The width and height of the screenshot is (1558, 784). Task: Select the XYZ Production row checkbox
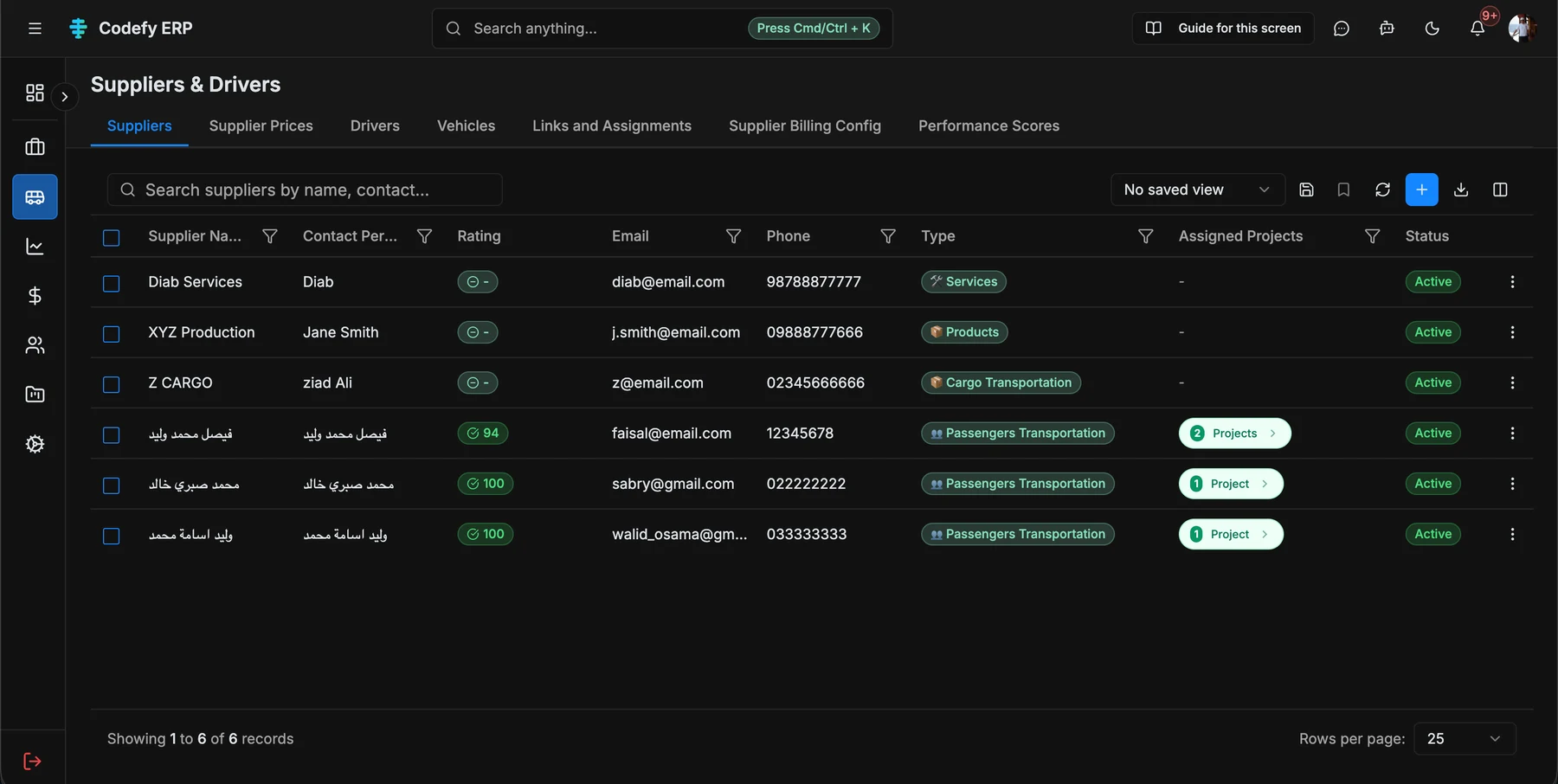[112, 334]
